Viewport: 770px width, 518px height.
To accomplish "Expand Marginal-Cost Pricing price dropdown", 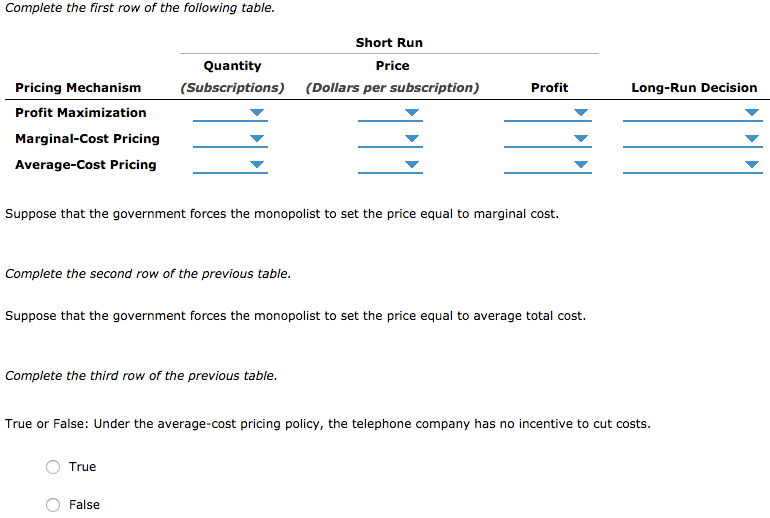I will (x=391, y=139).
